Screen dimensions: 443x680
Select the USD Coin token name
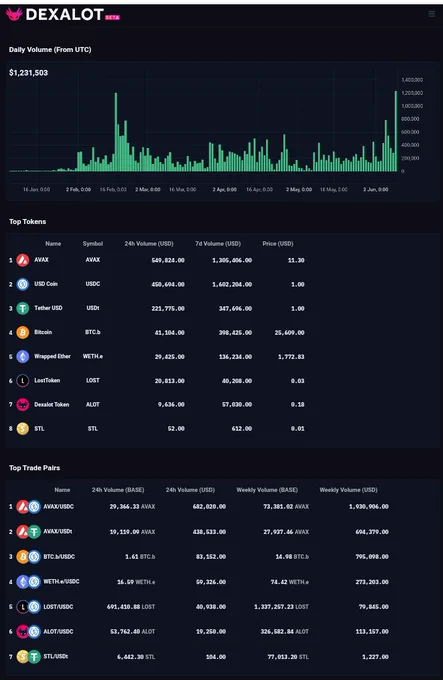[x=46, y=284]
